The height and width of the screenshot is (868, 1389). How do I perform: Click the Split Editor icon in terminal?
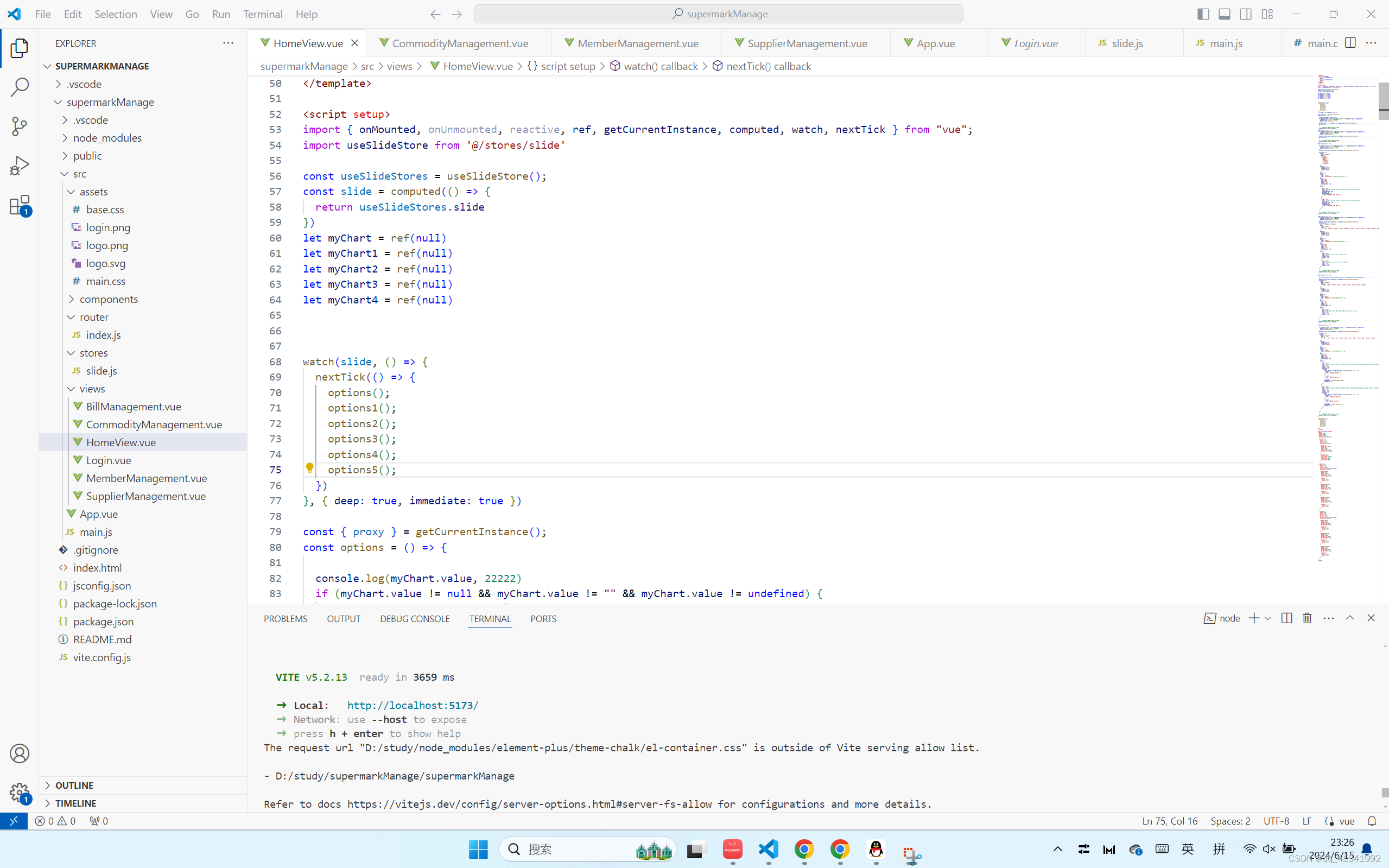point(1286,618)
